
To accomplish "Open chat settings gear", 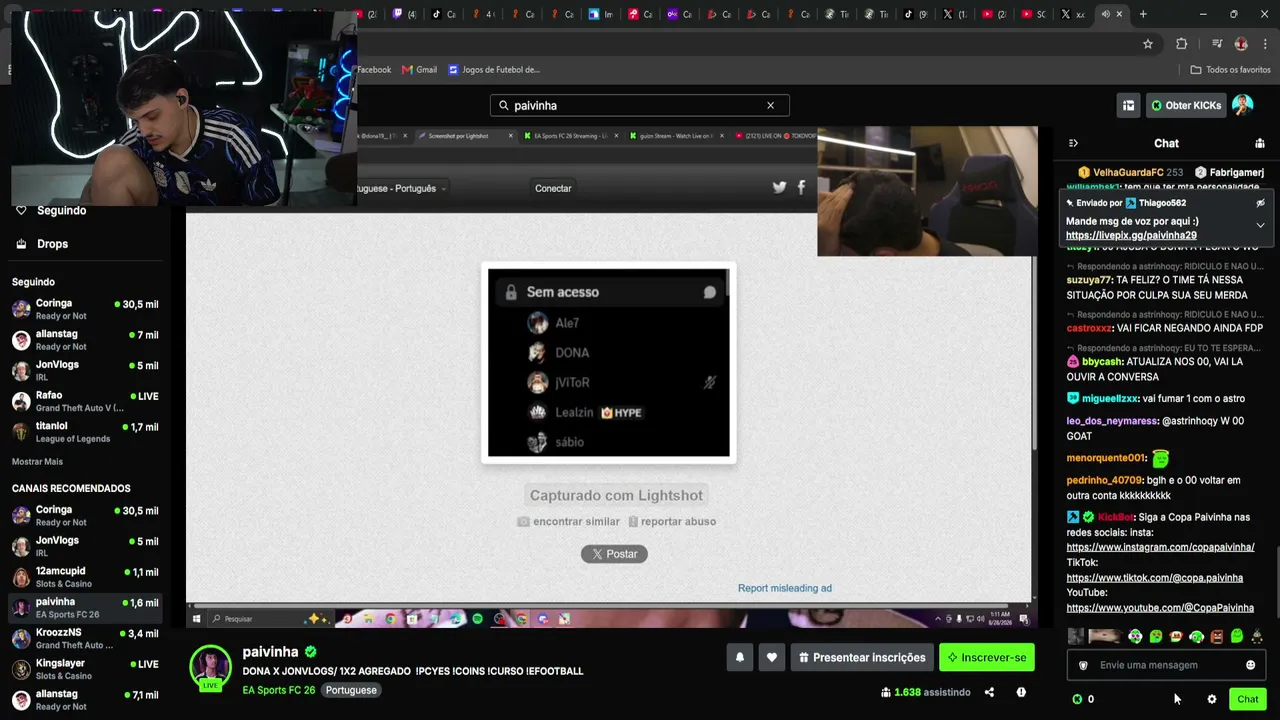I will pyautogui.click(x=1212, y=699).
